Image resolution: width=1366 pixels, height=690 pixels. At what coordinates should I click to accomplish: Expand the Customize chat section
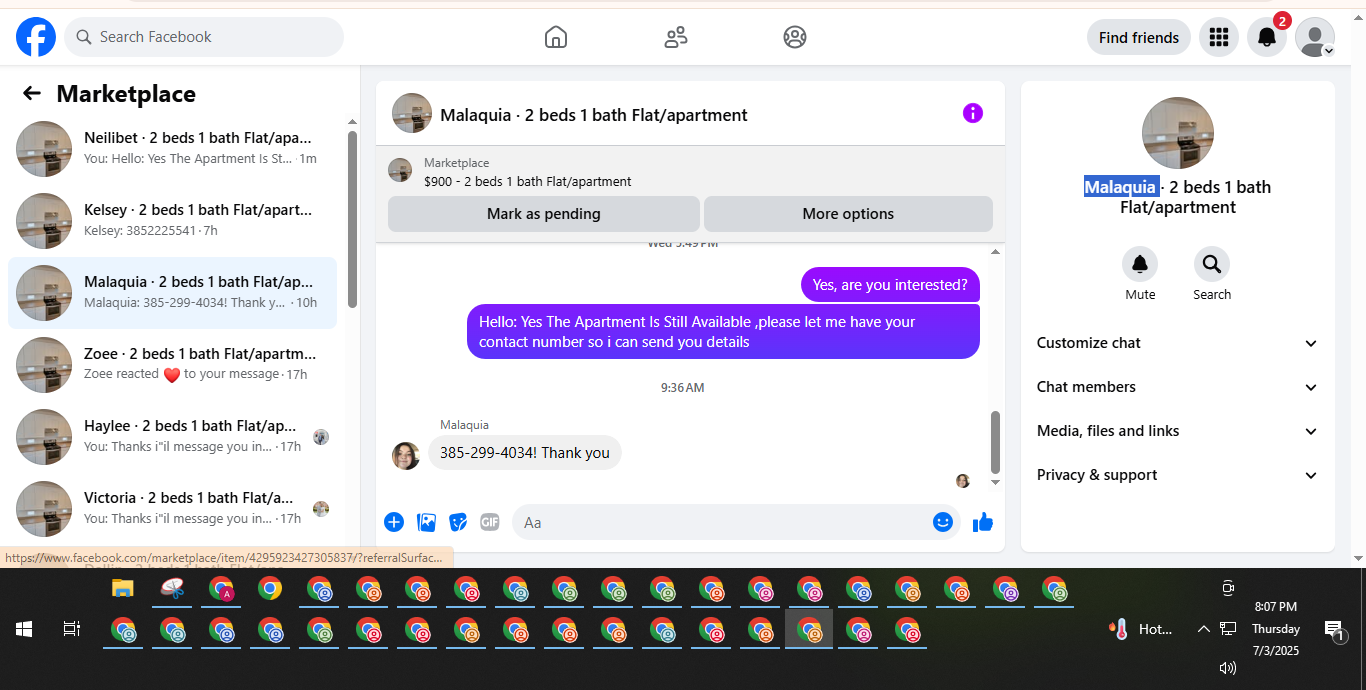pos(1178,343)
